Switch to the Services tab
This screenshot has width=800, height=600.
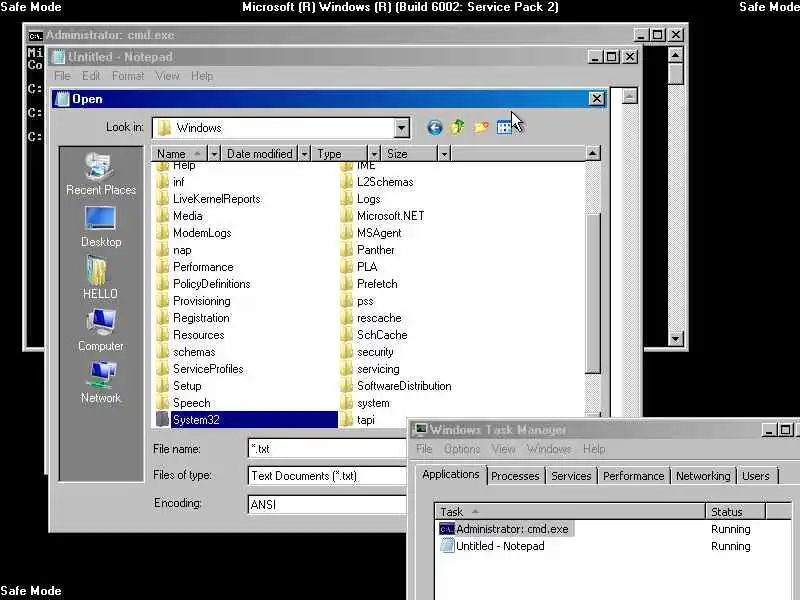pyautogui.click(x=571, y=476)
